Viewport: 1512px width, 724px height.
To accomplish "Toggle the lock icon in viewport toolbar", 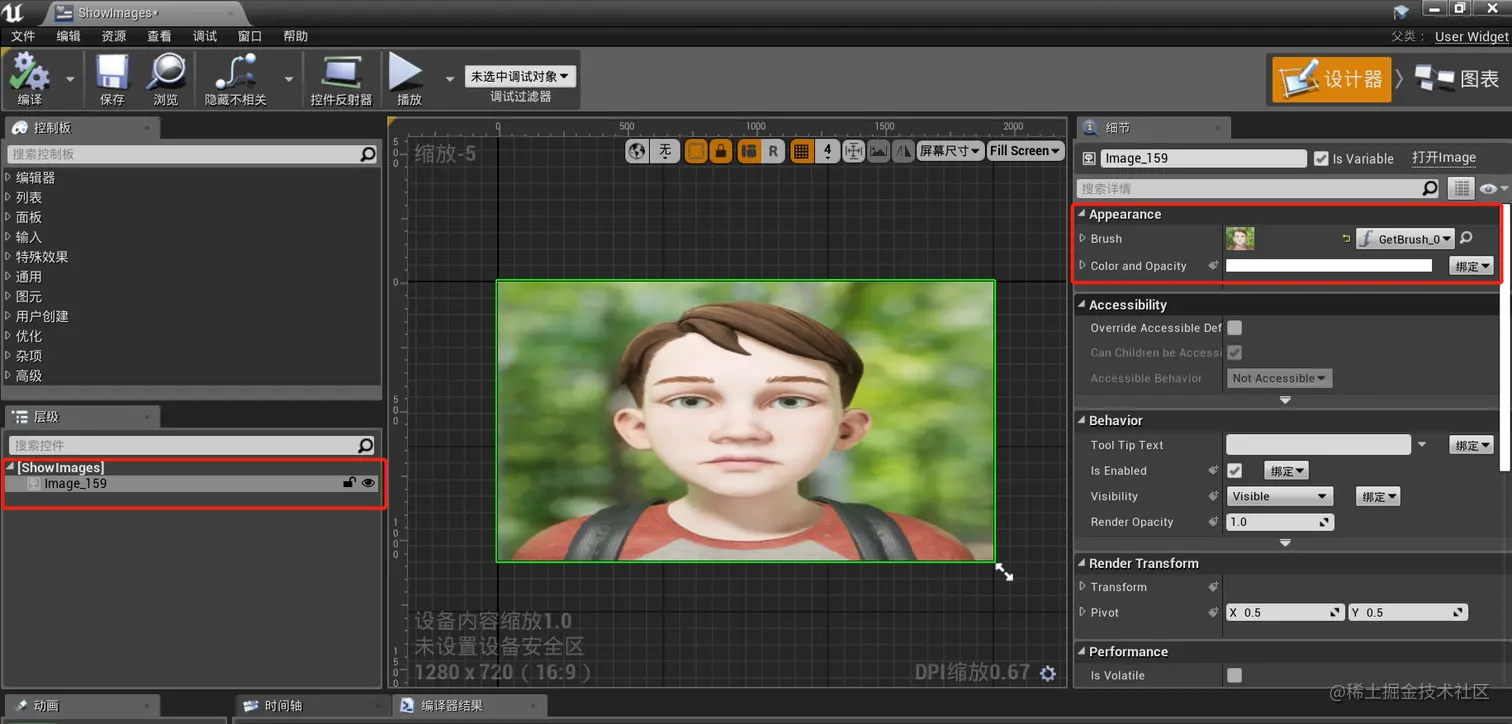I will tap(719, 151).
